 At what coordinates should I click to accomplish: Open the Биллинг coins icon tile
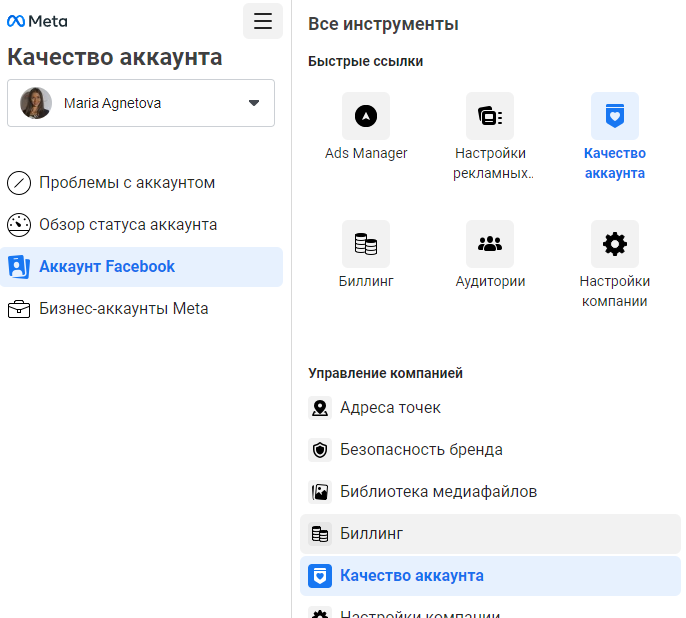pos(366,244)
